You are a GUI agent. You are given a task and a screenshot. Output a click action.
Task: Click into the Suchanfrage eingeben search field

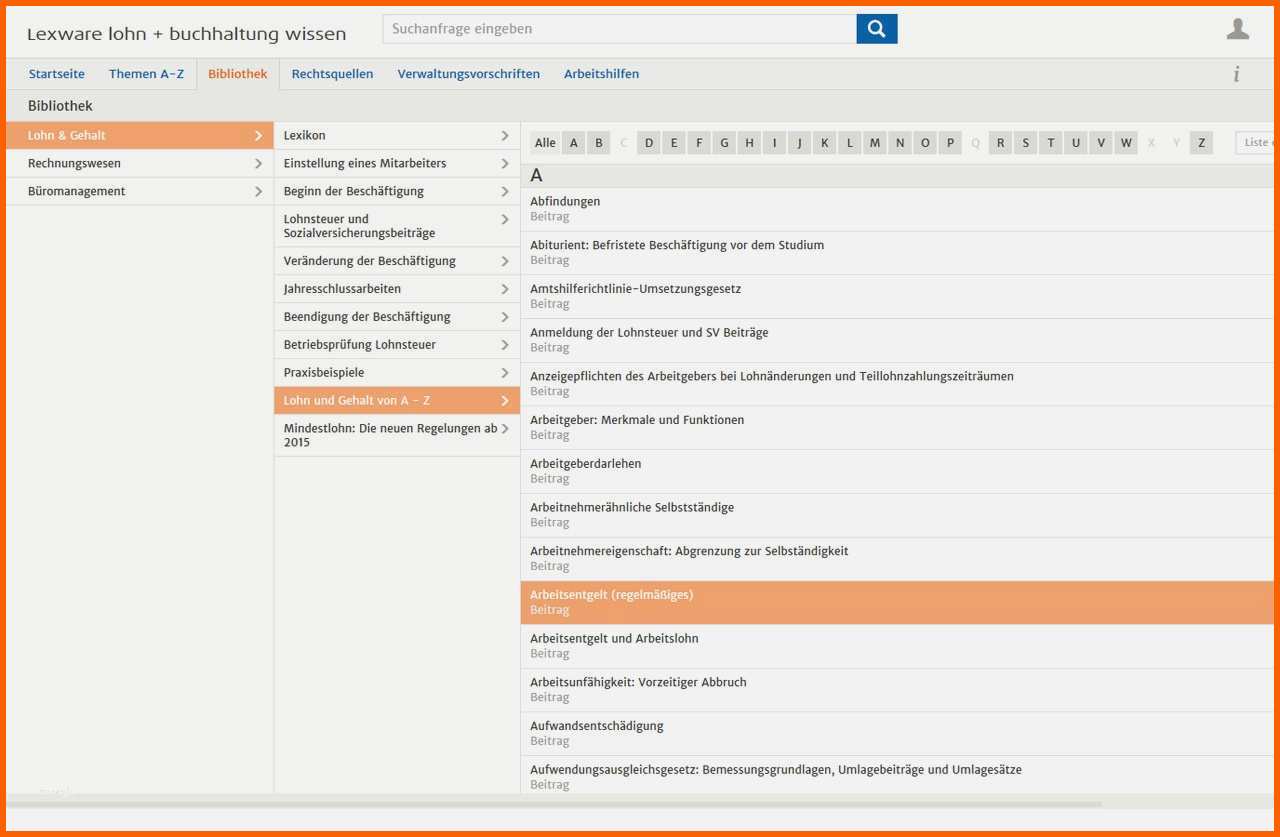(x=620, y=29)
